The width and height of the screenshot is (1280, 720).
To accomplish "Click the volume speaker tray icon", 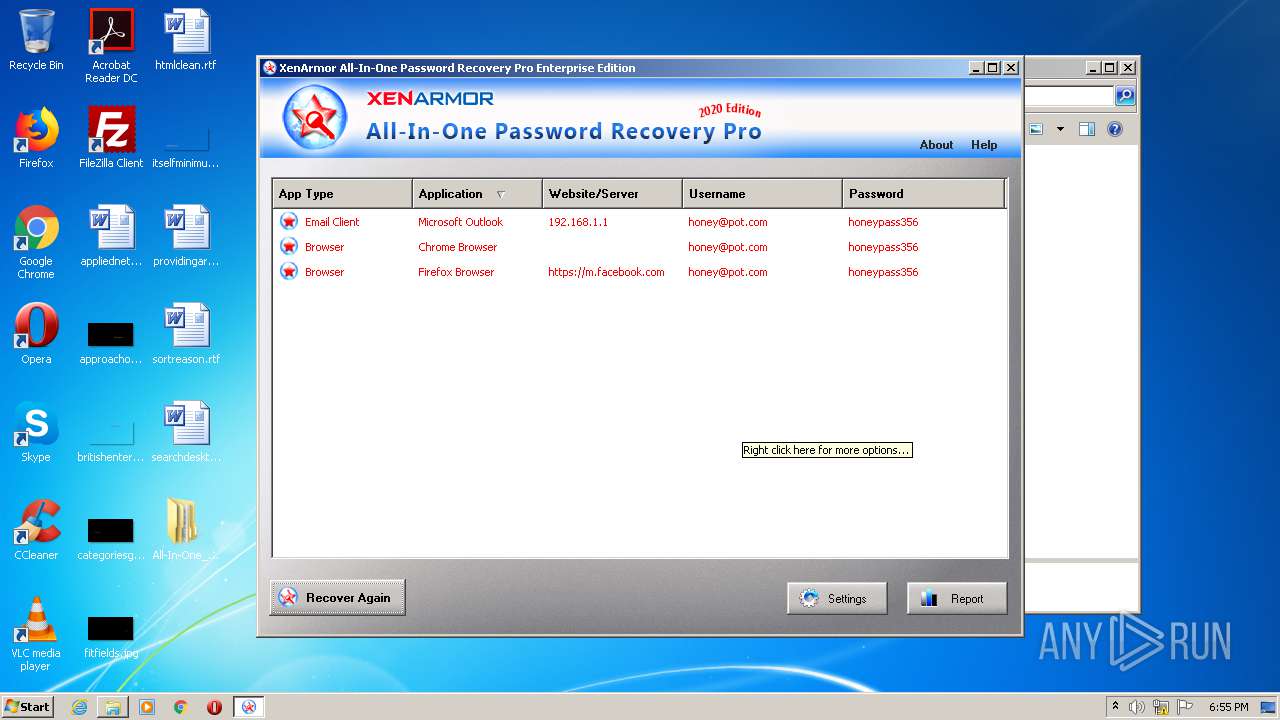I will 1138,707.
